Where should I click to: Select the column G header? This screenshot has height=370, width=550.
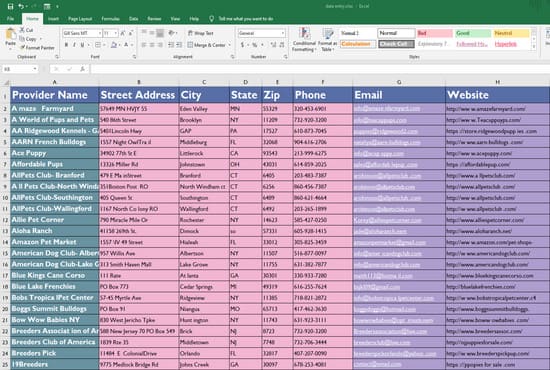click(x=399, y=82)
